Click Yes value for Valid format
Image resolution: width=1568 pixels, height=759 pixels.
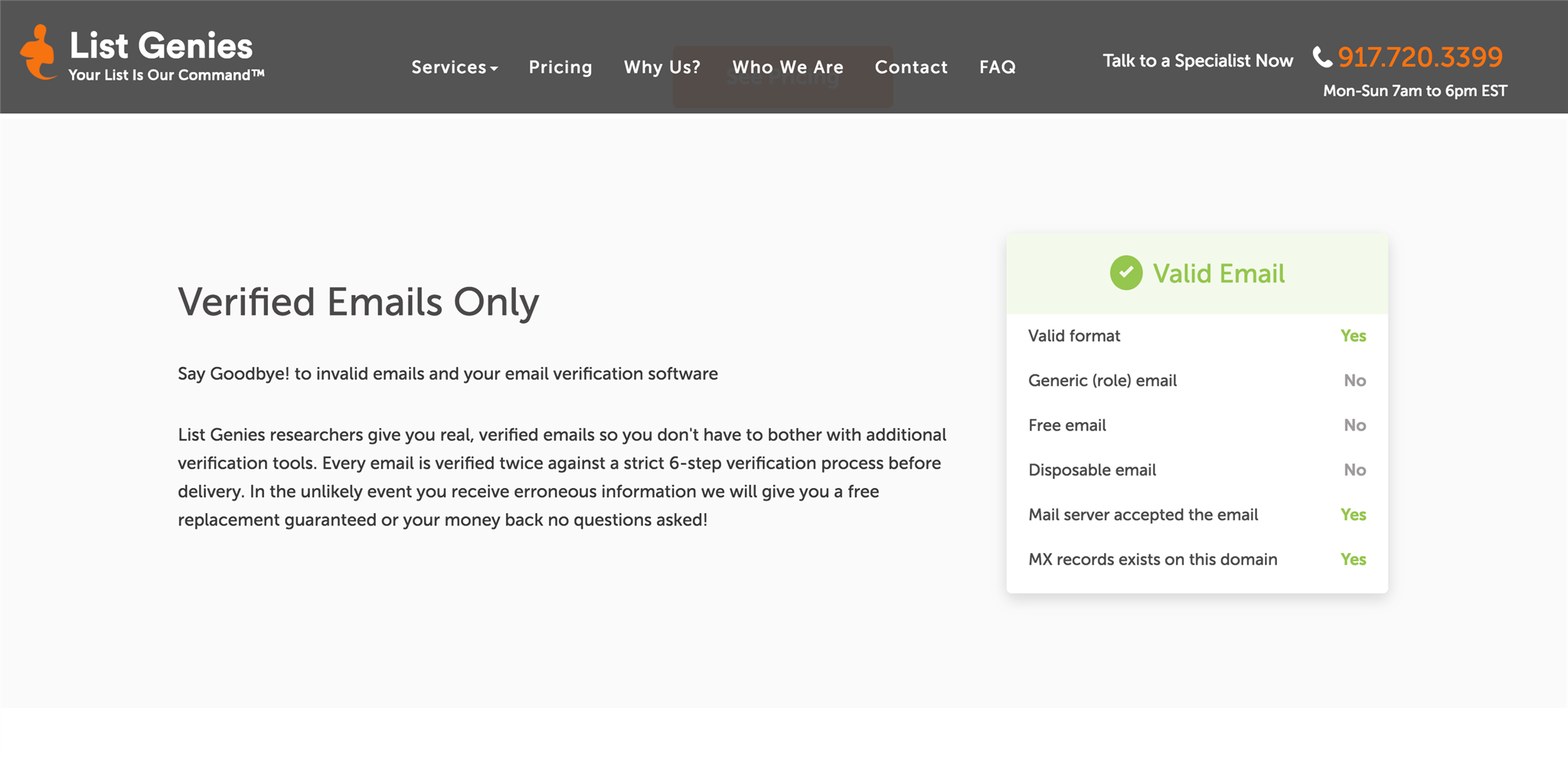tap(1353, 335)
